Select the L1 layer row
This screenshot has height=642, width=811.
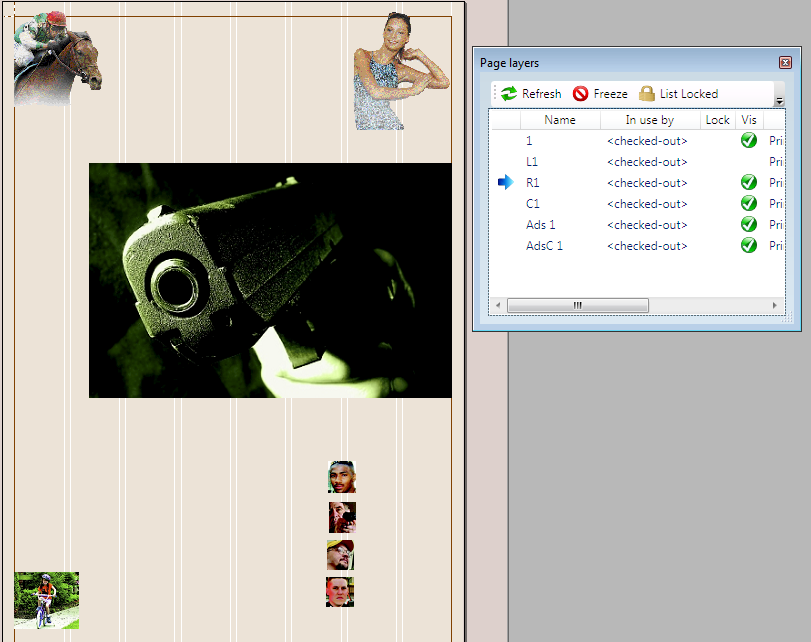point(637,161)
